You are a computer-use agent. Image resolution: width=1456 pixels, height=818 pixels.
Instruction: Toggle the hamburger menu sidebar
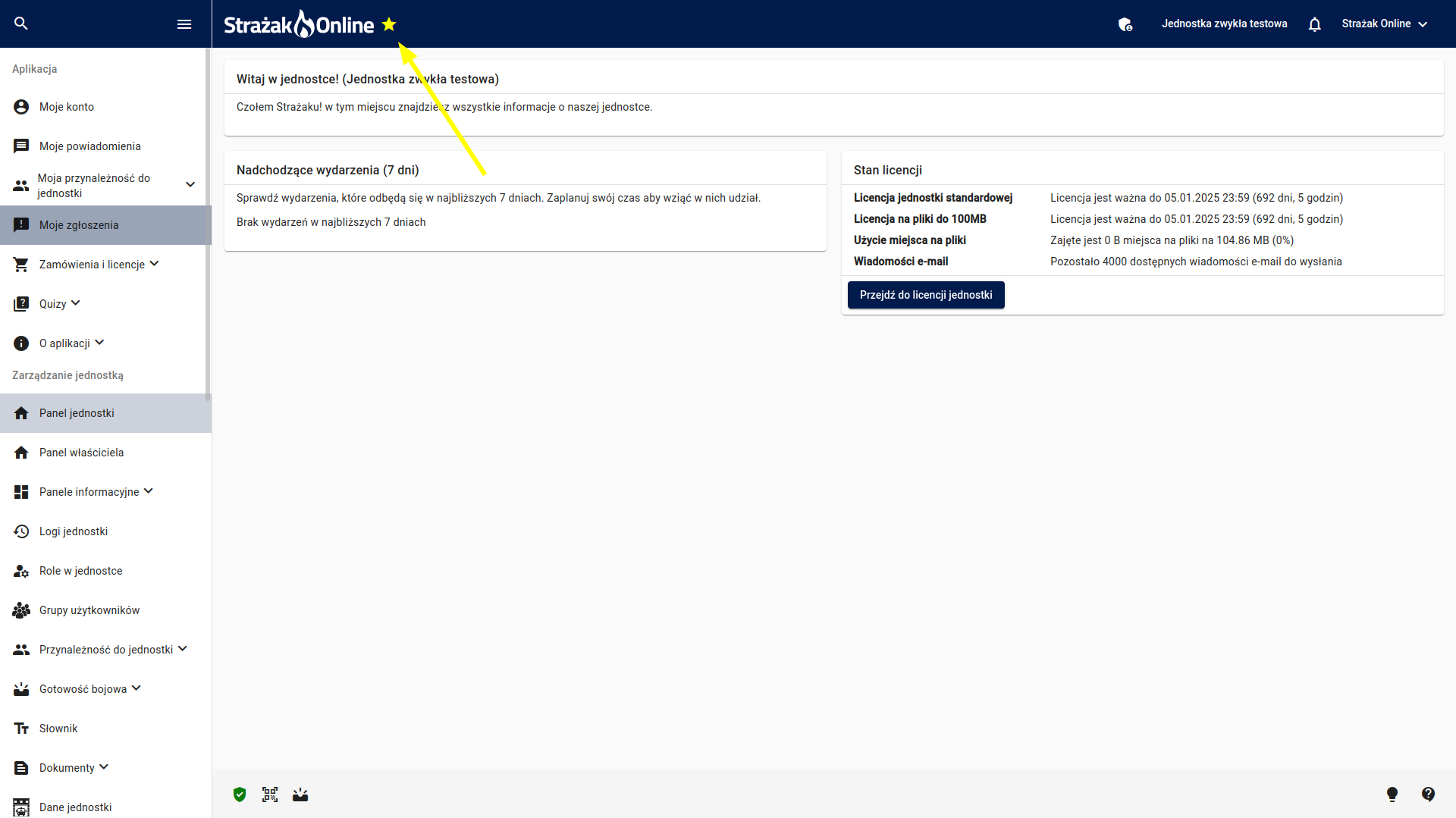[x=184, y=24]
